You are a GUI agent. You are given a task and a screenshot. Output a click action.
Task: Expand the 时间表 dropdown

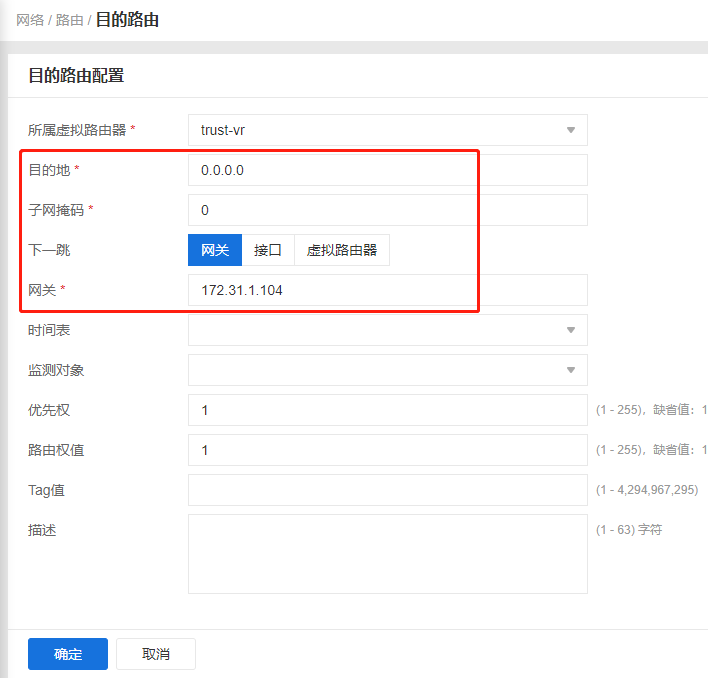pyautogui.click(x=387, y=330)
